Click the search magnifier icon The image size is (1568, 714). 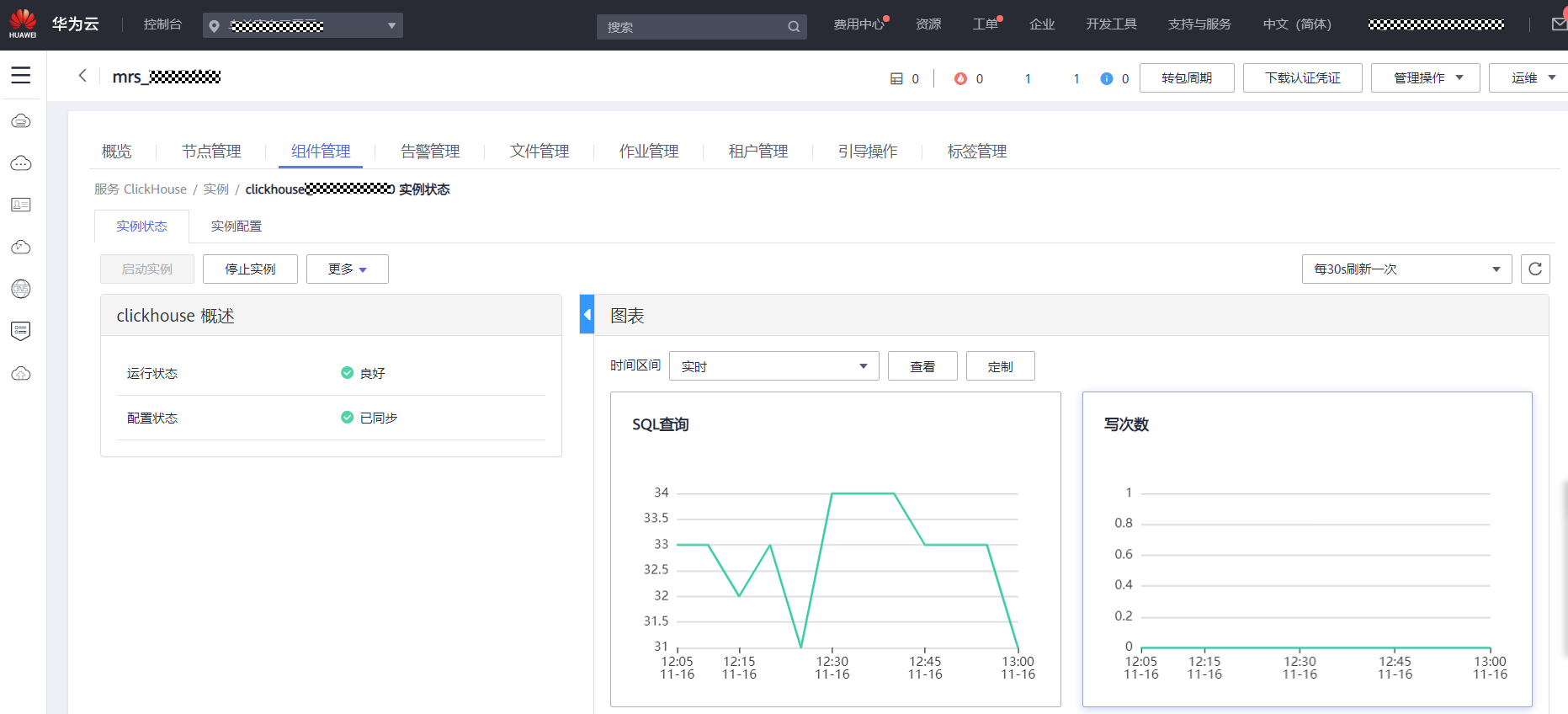point(794,27)
